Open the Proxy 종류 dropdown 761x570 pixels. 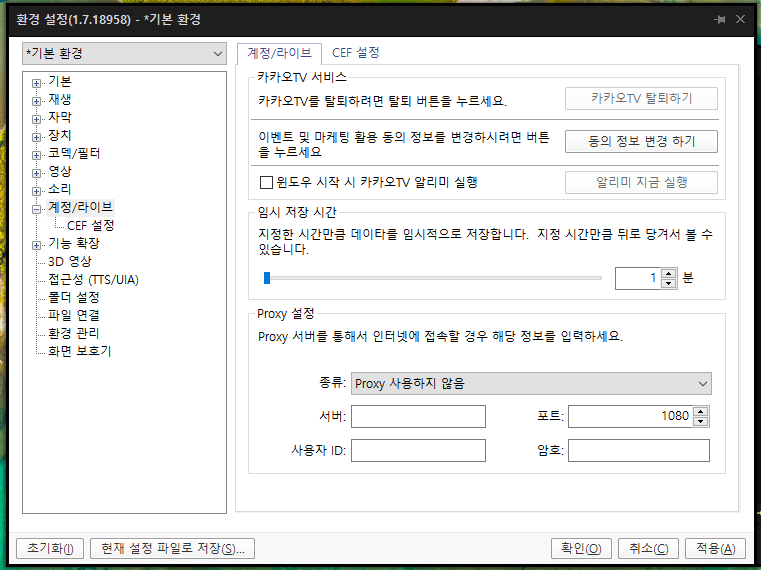pyautogui.click(x=531, y=384)
